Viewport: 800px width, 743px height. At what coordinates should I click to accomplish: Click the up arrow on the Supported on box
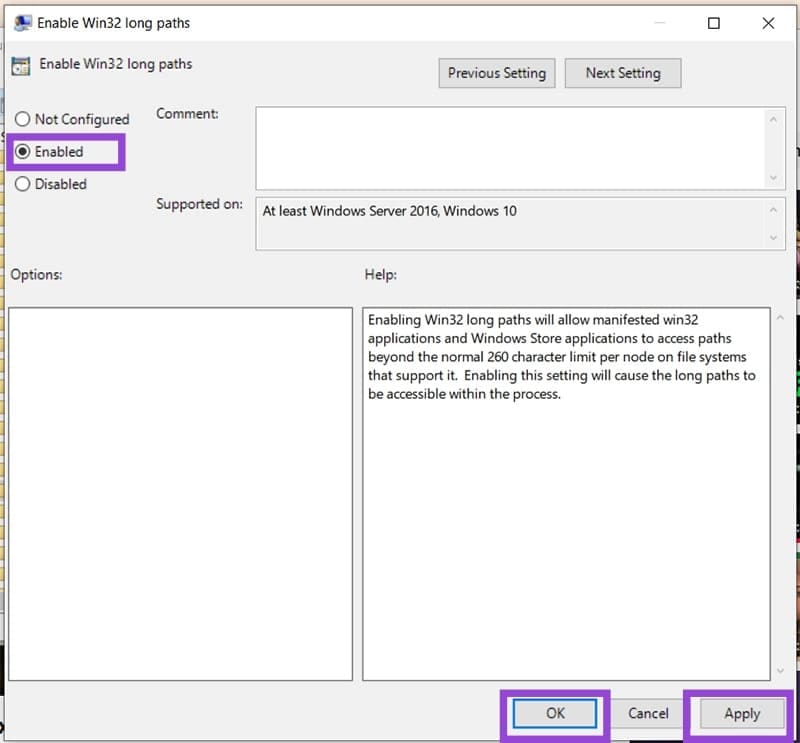pyautogui.click(x=776, y=206)
